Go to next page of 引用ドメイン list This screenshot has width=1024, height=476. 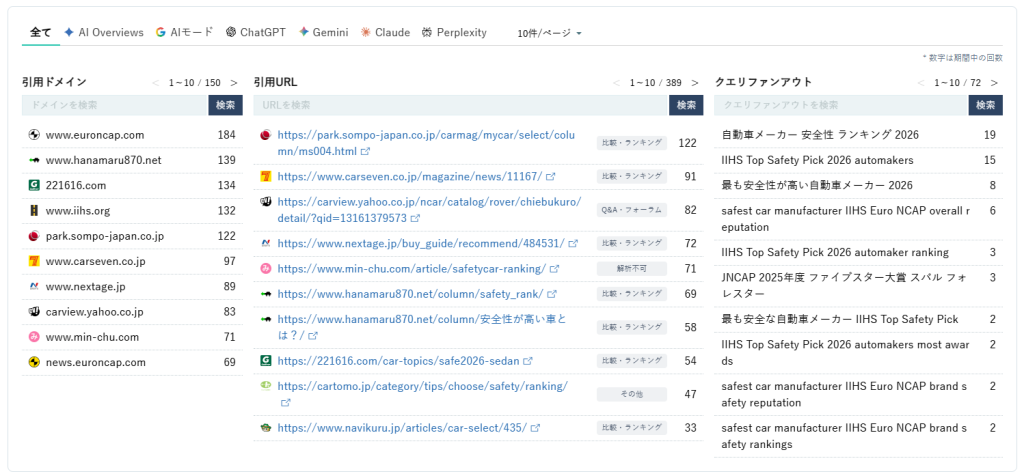click(x=234, y=83)
